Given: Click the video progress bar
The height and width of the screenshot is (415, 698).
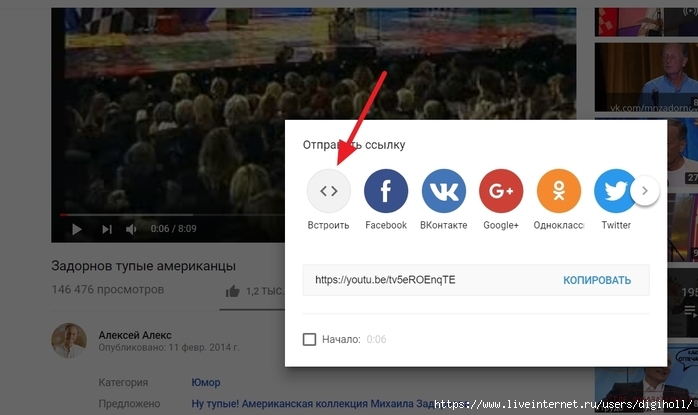Looking at the screenshot, I should 172,215.
